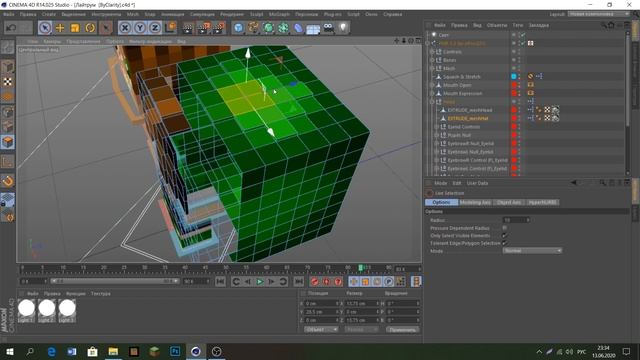The image size is (640, 360).
Task: Add a Camera object
Action: (329, 28)
